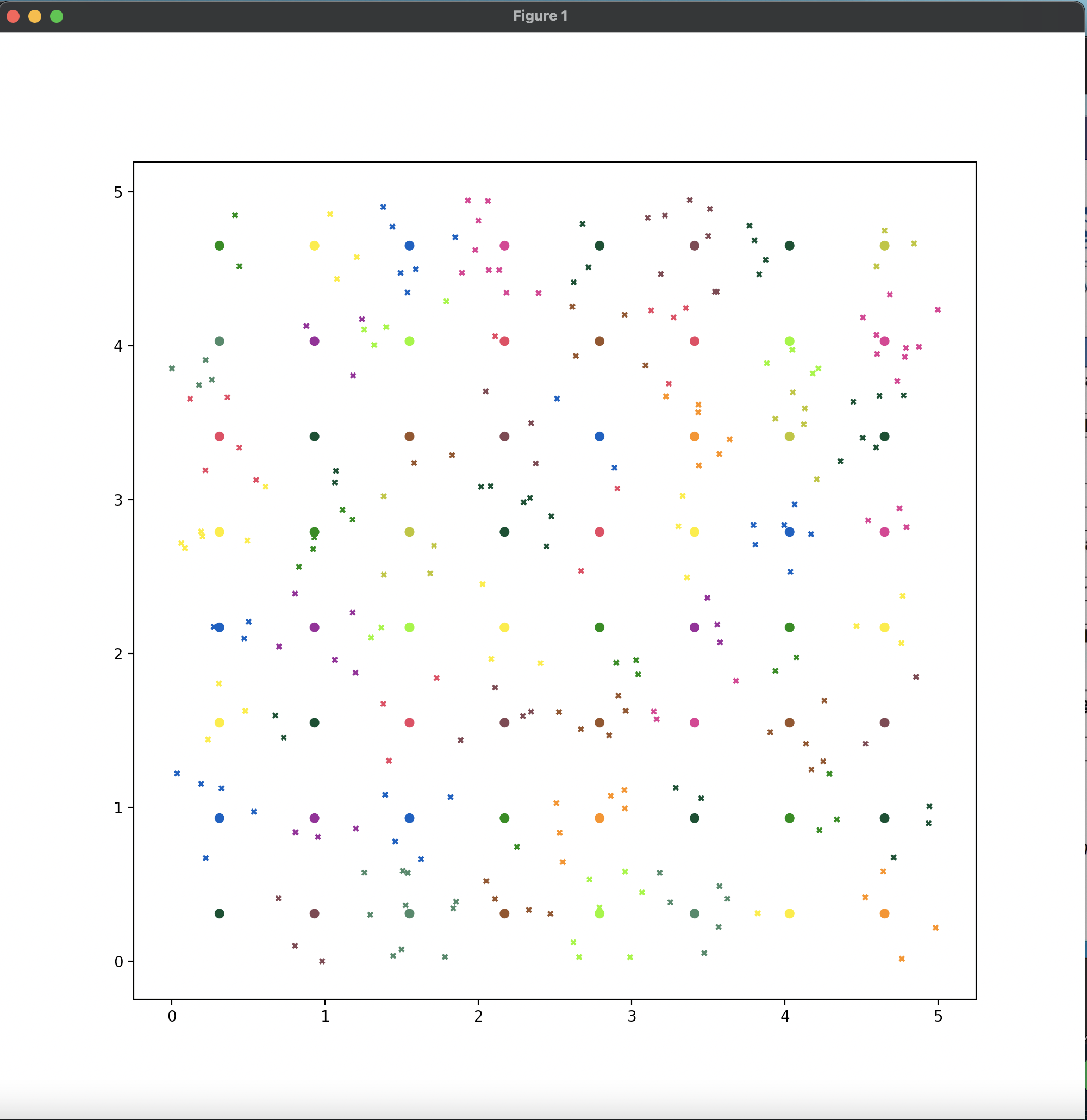Click the y-axis tick label 0
This screenshot has width=1087, height=1120.
118,962
